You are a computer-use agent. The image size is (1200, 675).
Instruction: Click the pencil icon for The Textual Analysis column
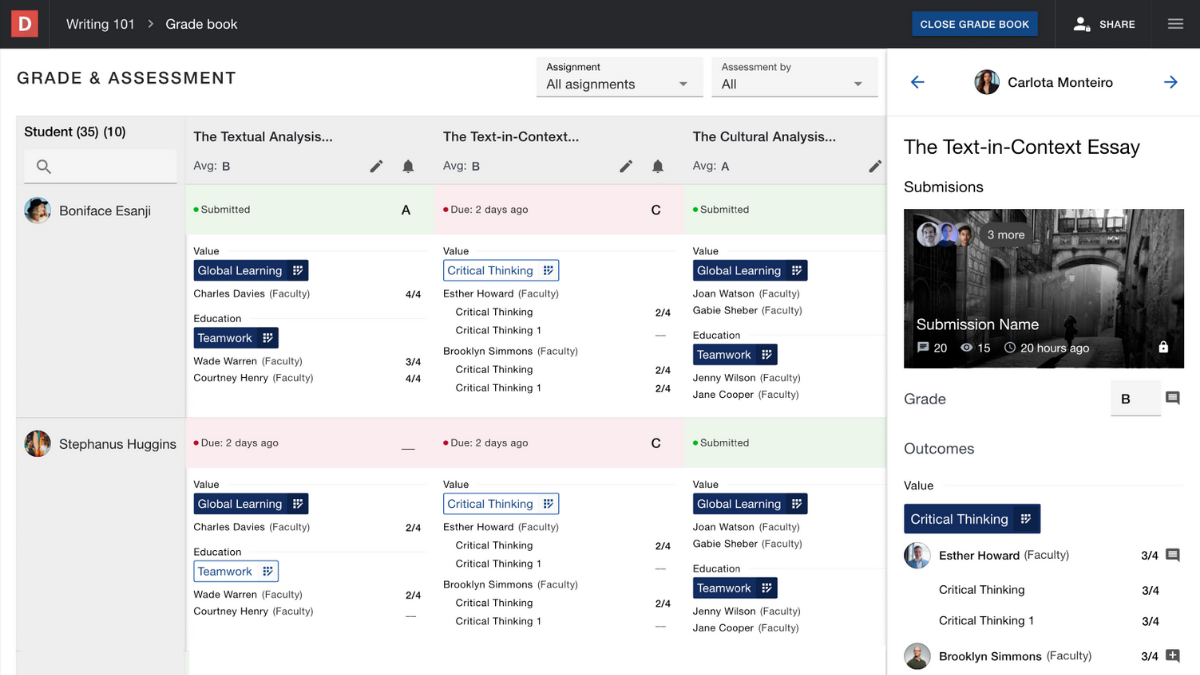click(376, 166)
